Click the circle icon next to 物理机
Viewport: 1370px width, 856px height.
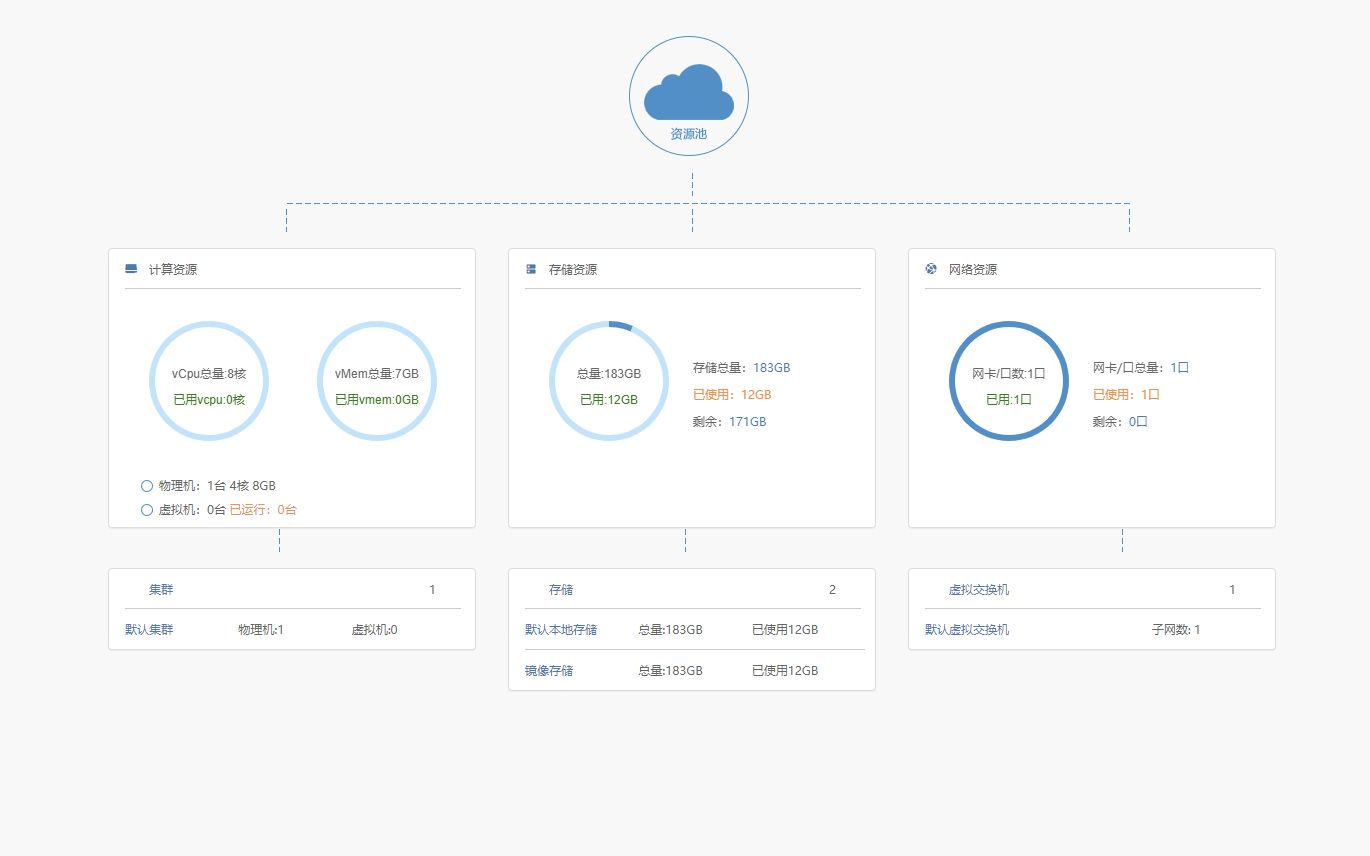[x=147, y=486]
